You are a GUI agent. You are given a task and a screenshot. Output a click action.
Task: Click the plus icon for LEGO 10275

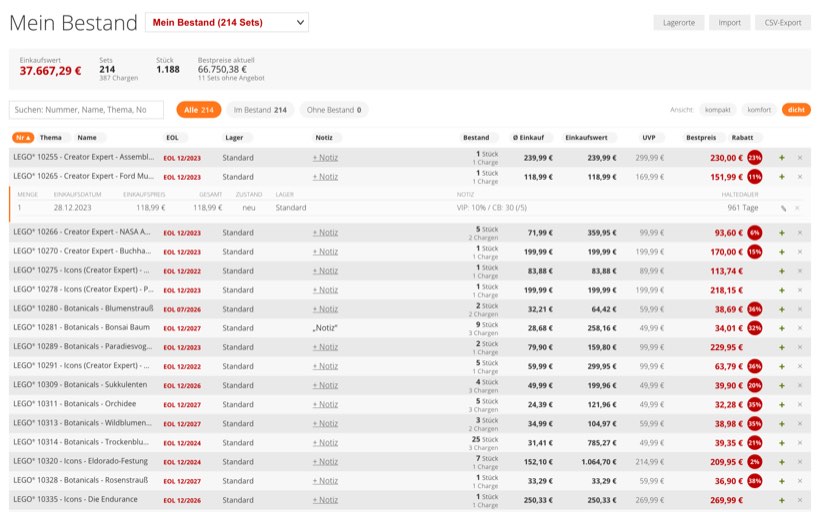(x=782, y=271)
